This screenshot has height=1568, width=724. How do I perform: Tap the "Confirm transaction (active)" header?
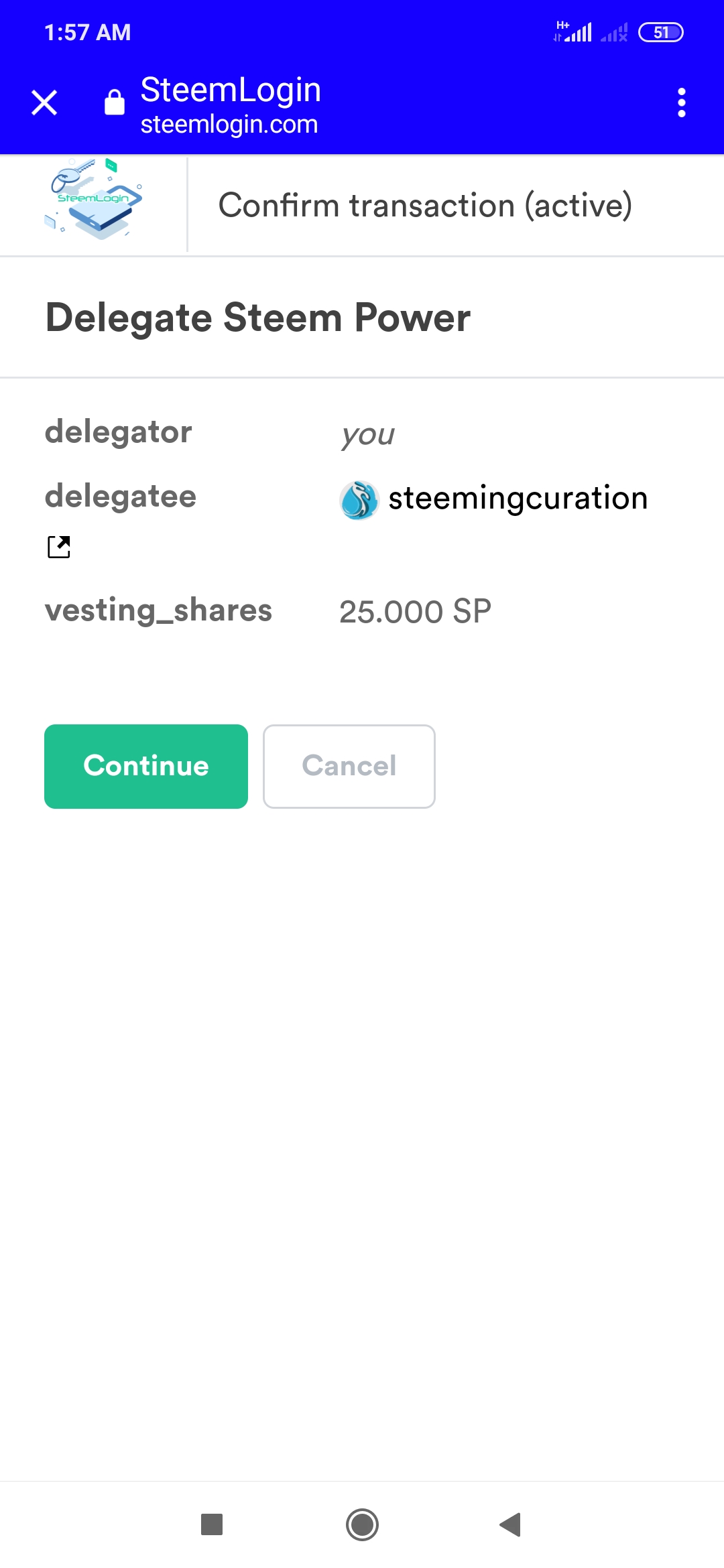[x=425, y=205]
